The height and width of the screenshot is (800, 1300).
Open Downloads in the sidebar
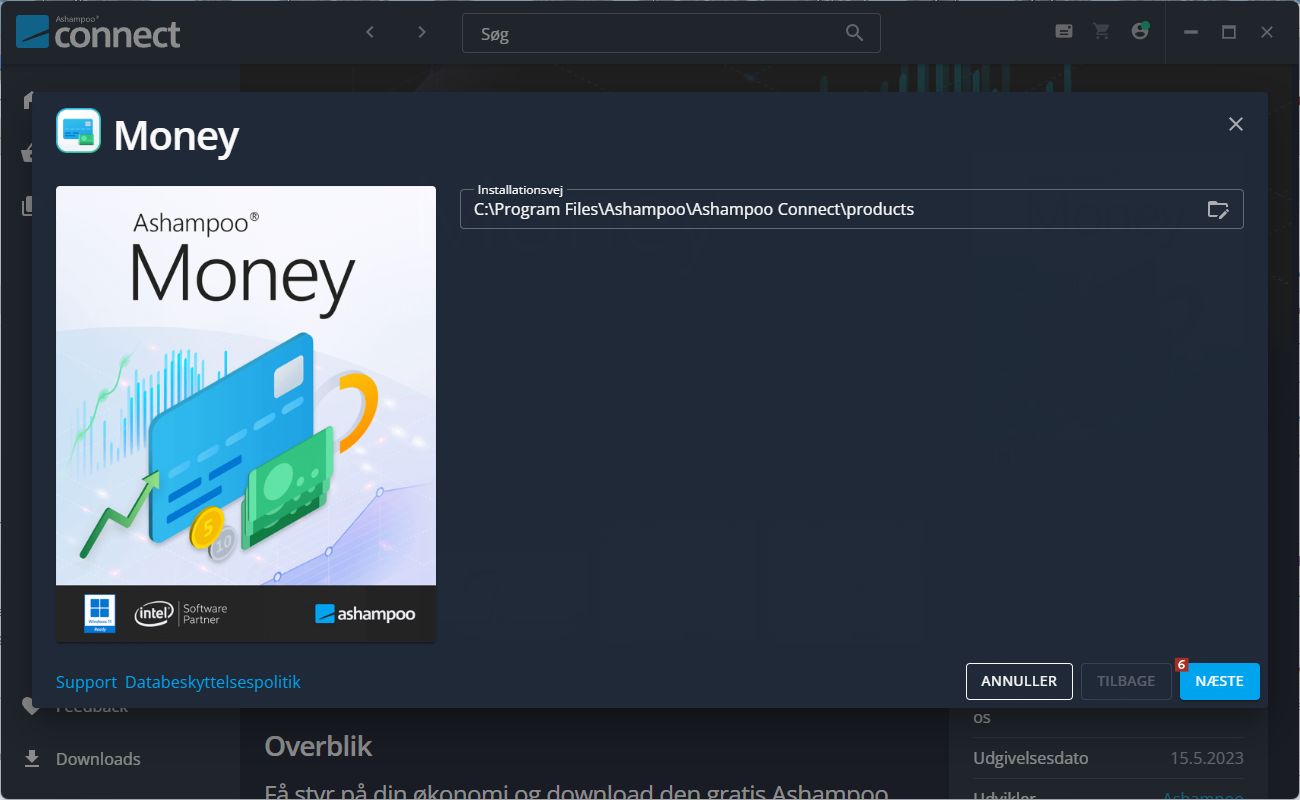[x=98, y=759]
